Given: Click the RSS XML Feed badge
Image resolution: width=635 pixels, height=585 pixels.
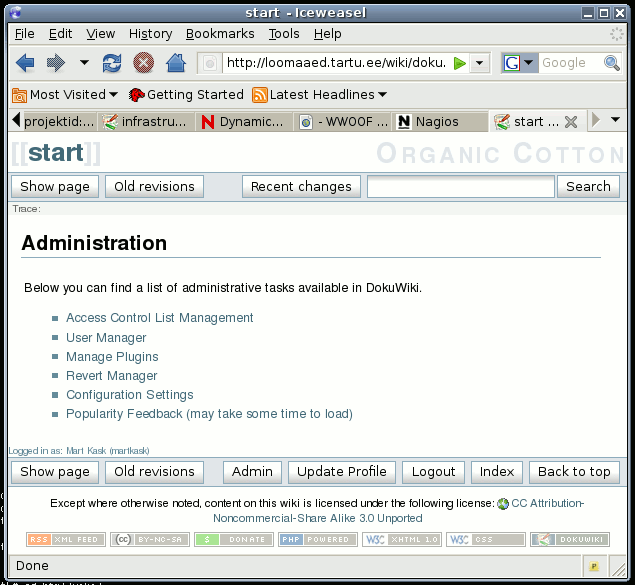Looking at the screenshot, I should 66,540.
